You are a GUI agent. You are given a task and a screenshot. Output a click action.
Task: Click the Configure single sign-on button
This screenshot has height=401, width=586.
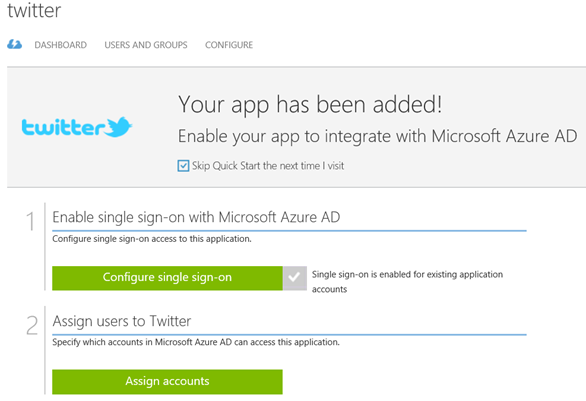coord(167,278)
